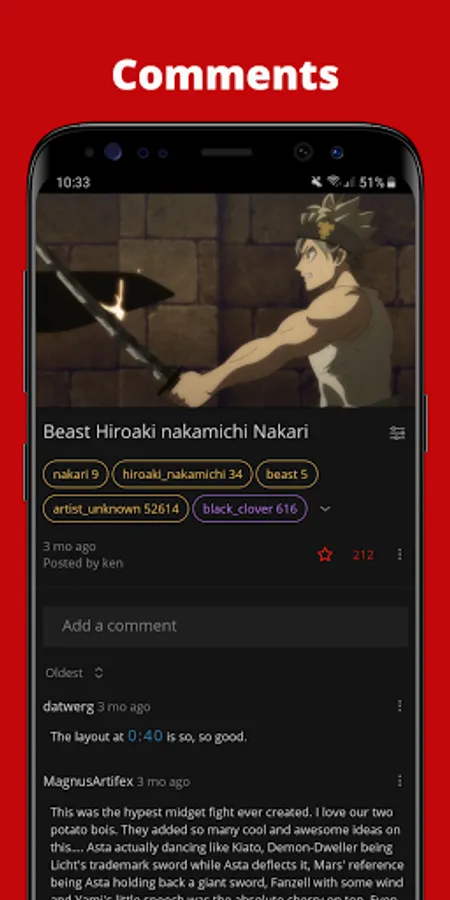This screenshot has height=900, width=450.
Task: Select the nakari 9 tag
Action: point(75,474)
